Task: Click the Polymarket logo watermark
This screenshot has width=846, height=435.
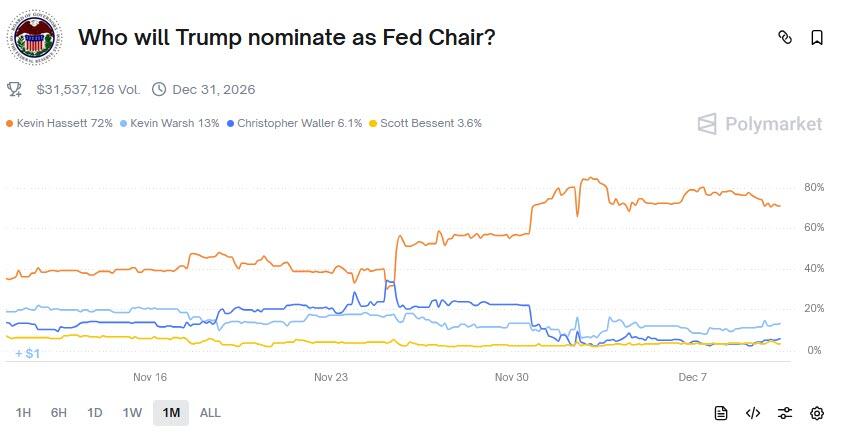Action: [760, 124]
